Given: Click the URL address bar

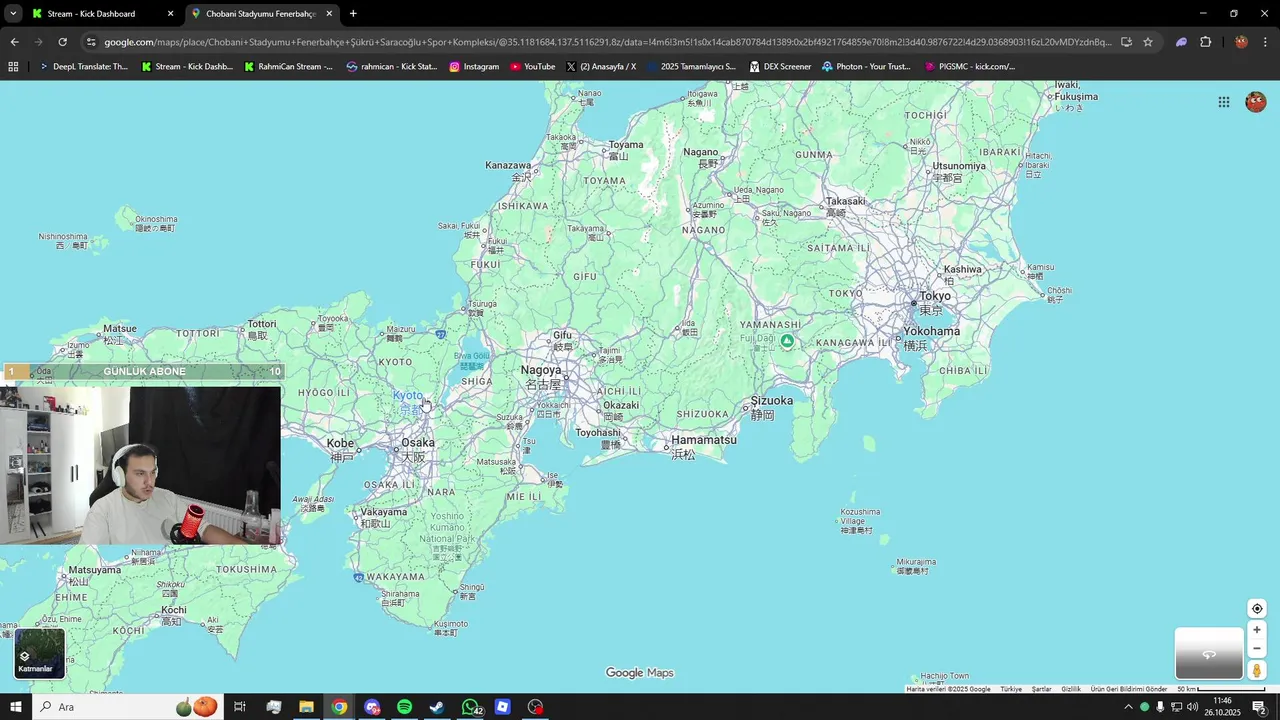Looking at the screenshot, I should point(607,42).
